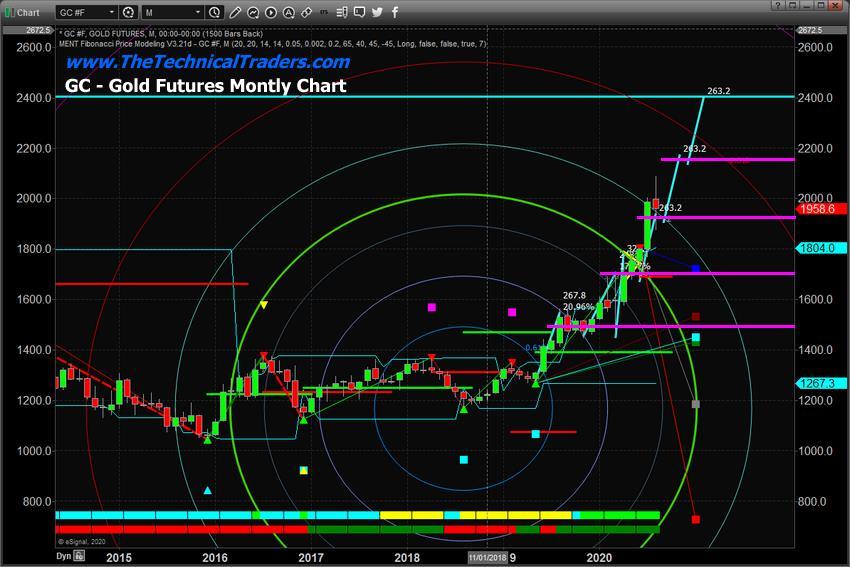Close the chart window

pyautogui.click(x=836, y=5)
